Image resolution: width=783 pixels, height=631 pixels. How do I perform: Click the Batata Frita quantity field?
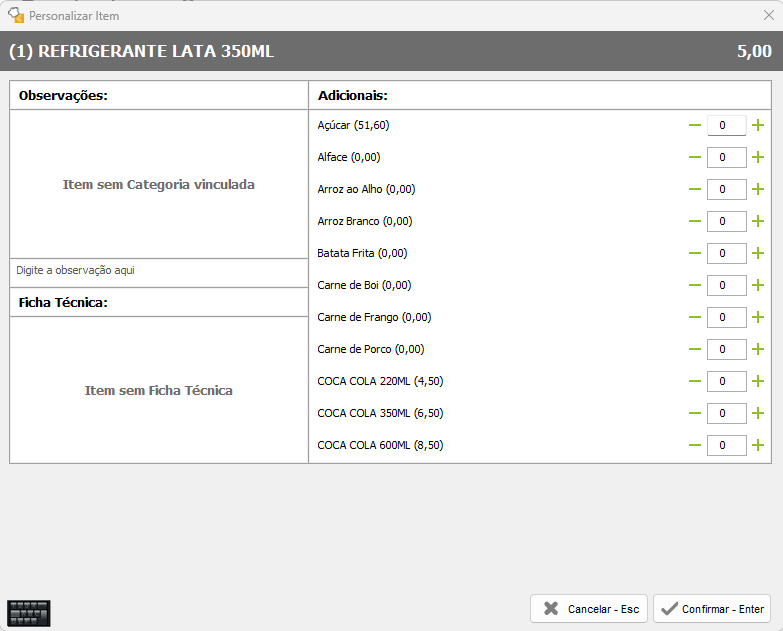click(726, 253)
